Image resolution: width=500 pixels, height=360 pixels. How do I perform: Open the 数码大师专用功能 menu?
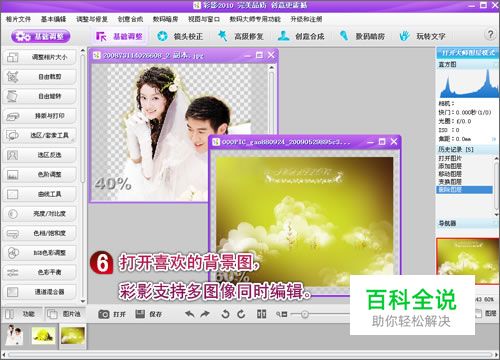[x=255, y=19]
